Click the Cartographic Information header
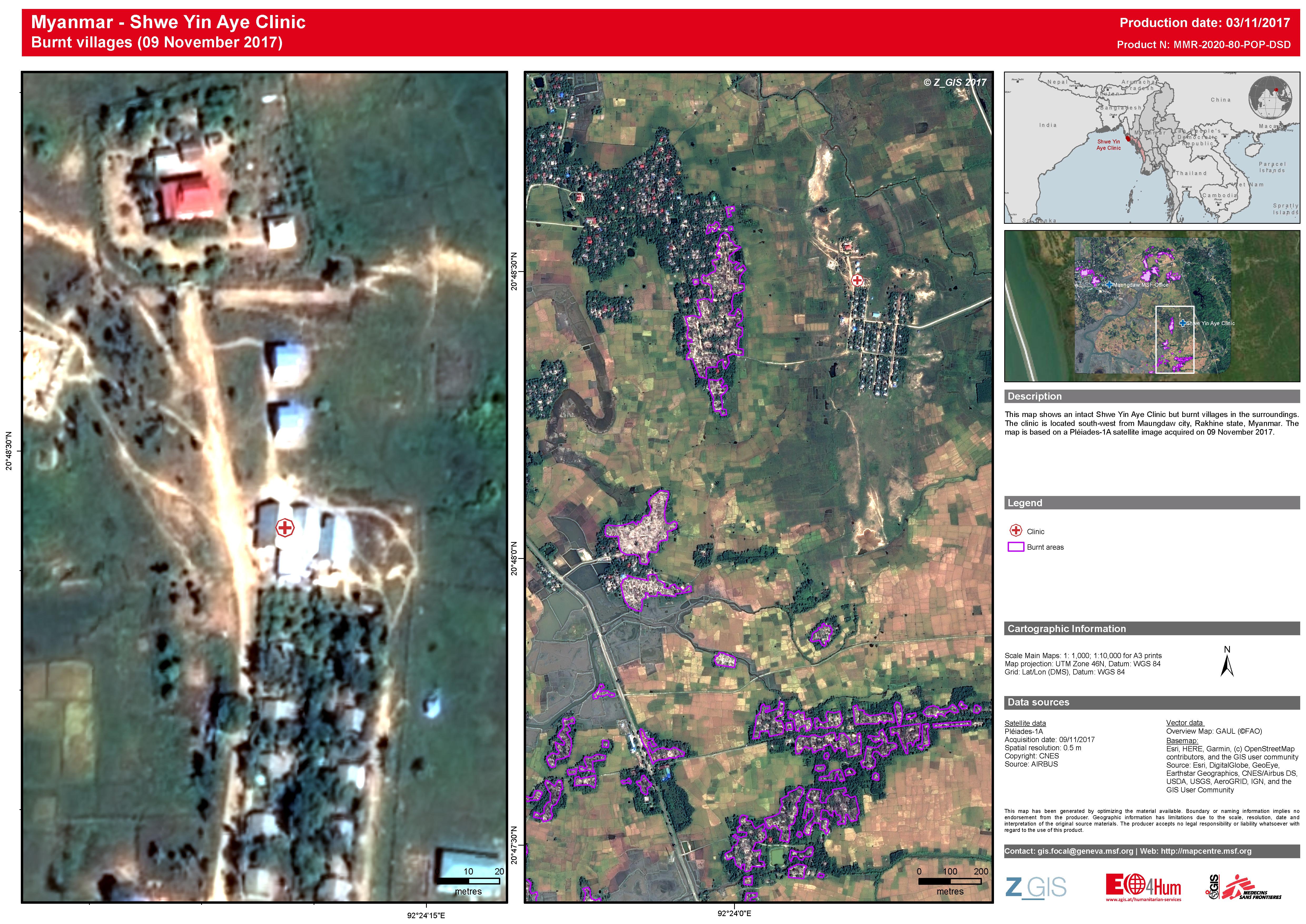 click(1066, 629)
